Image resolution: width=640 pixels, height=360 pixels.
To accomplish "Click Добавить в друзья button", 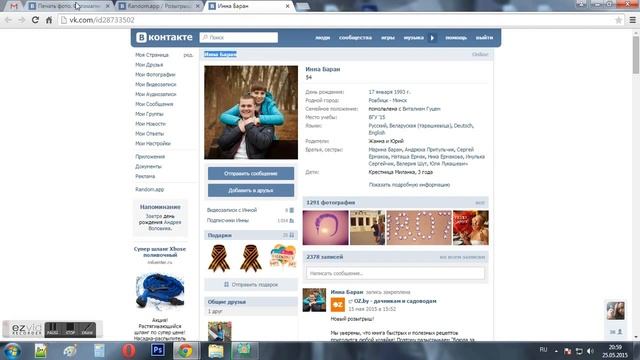I will (x=251, y=190).
